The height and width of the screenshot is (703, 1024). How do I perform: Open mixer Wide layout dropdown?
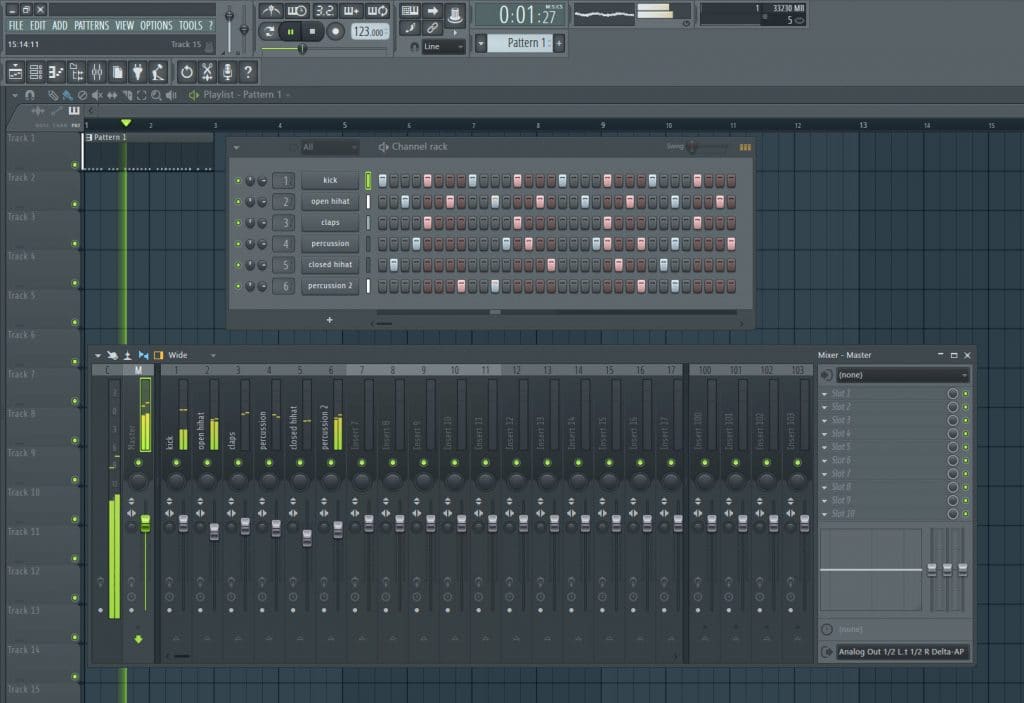click(212, 355)
